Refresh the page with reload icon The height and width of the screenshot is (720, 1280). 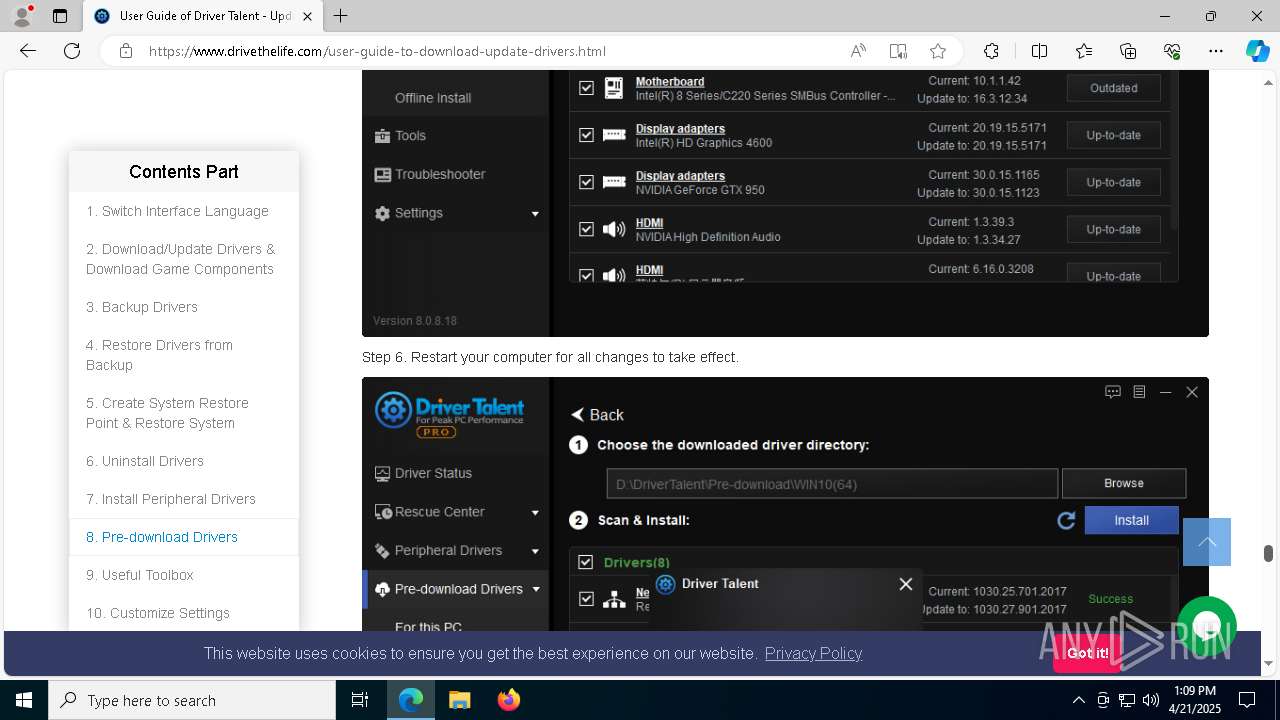point(72,51)
